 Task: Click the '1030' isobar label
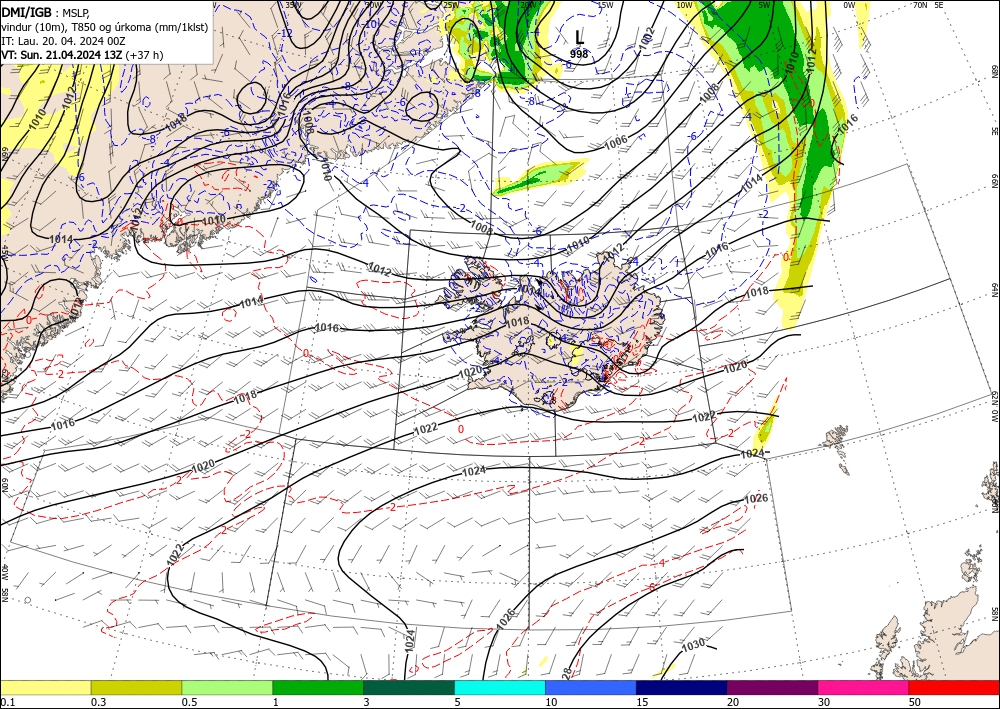pos(693,644)
